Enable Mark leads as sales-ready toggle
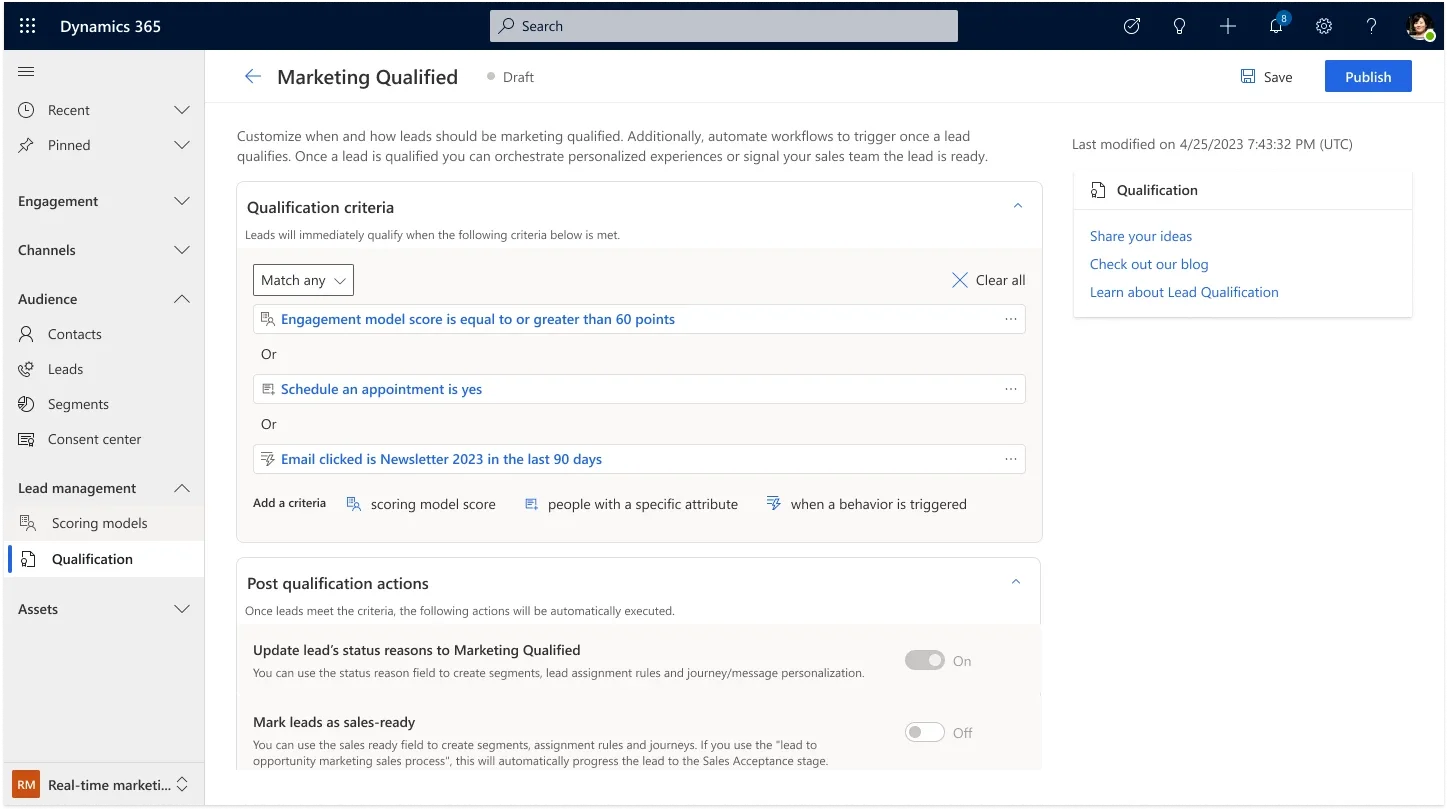Image resolution: width=1448 pixels, height=811 pixels. tap(924, 732)
